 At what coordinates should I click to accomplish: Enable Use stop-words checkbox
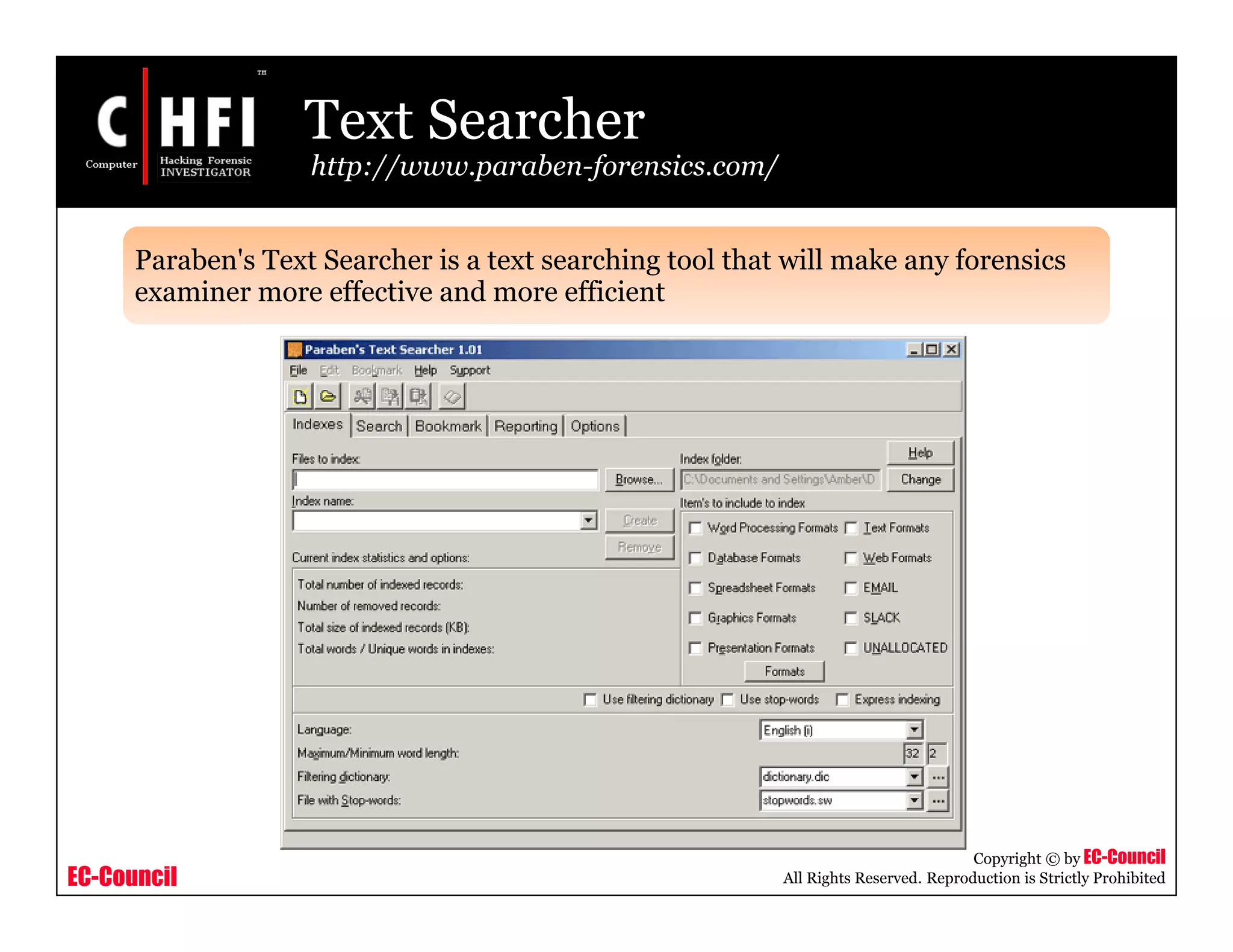[728, 700]
